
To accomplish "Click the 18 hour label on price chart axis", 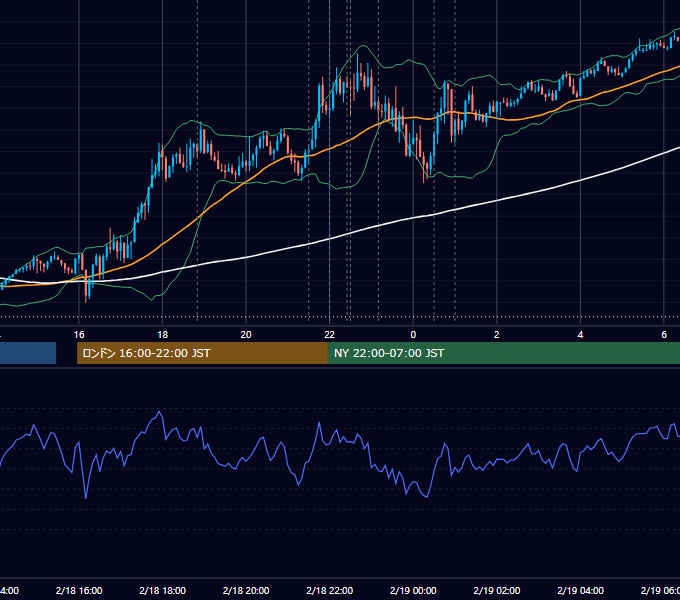I will [162, 335].
